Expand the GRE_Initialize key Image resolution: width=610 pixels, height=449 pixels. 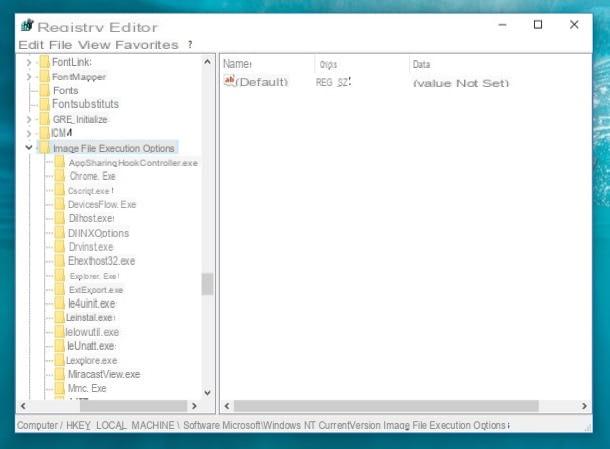[x=29, y=119]
